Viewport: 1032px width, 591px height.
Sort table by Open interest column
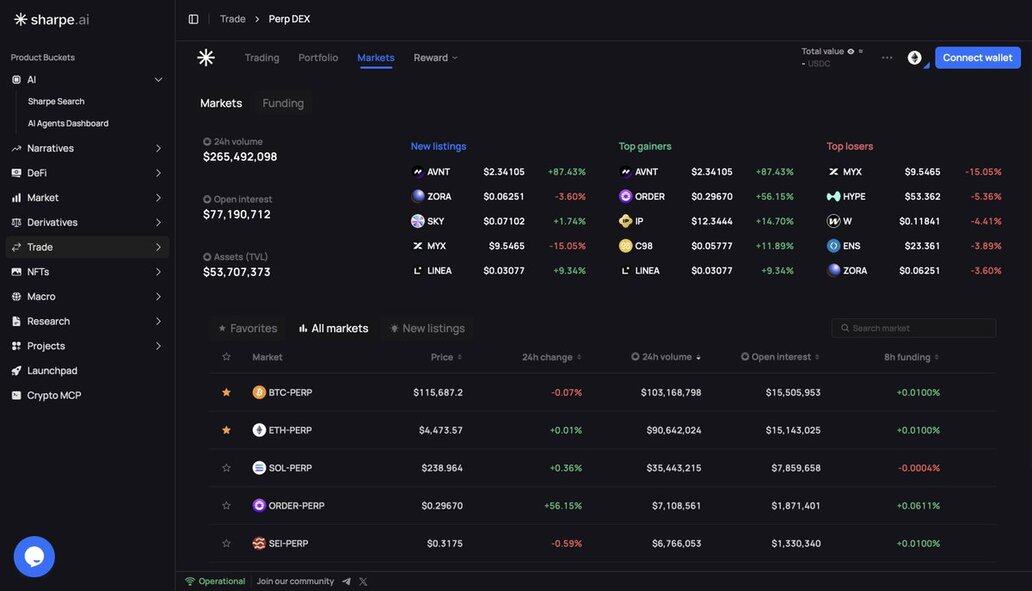click(781, 357)
